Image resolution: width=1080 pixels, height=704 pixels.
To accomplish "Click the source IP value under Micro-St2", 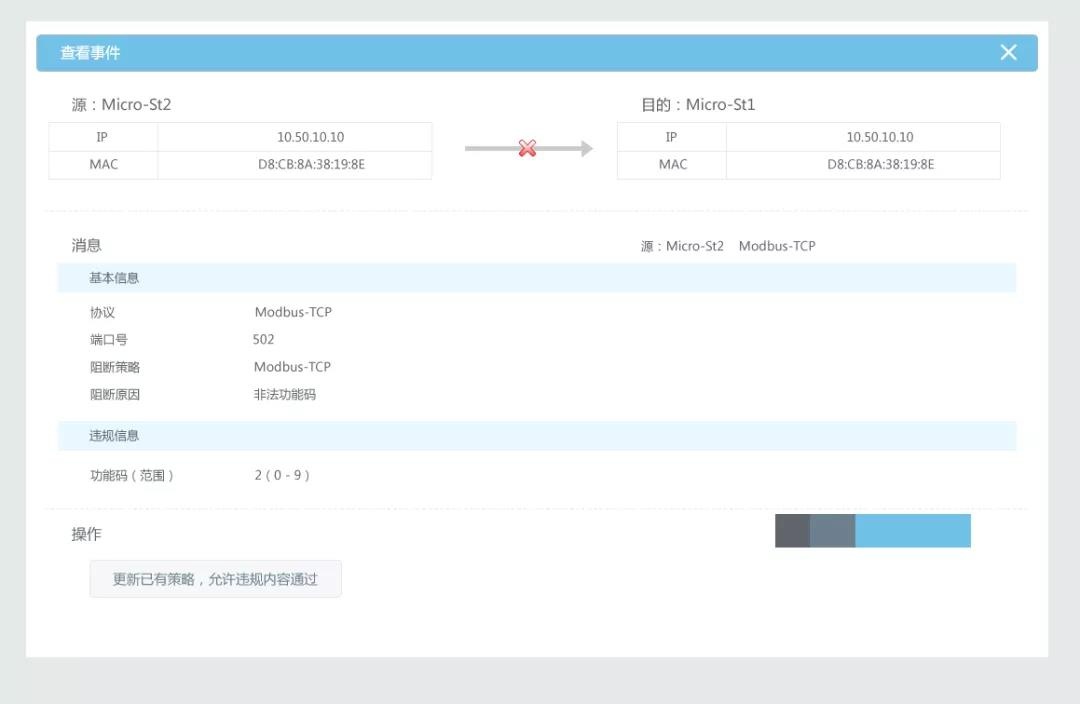I will (x=310, y=137).
